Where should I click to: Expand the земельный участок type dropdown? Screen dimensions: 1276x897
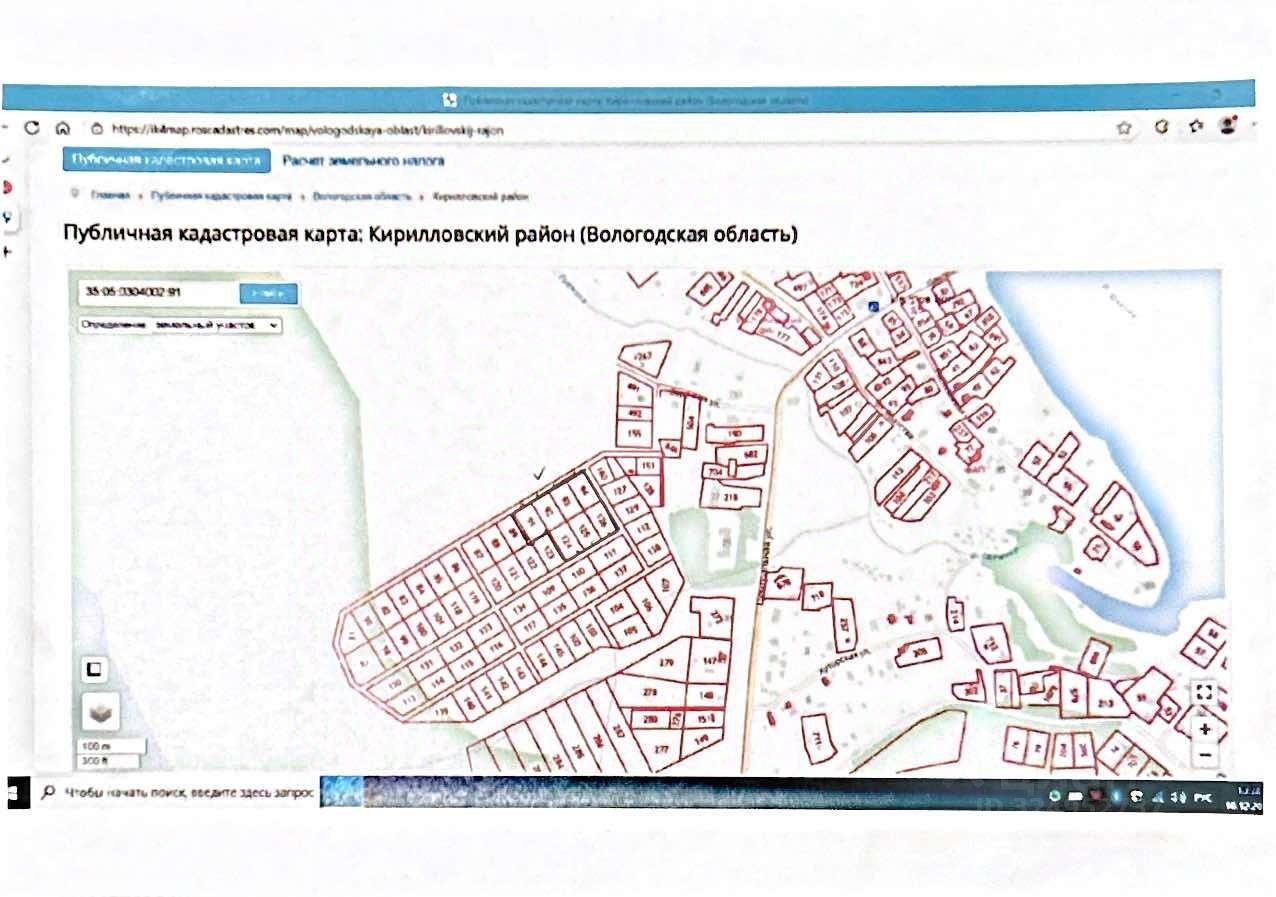pyautogui.click(x=180, y=325)
